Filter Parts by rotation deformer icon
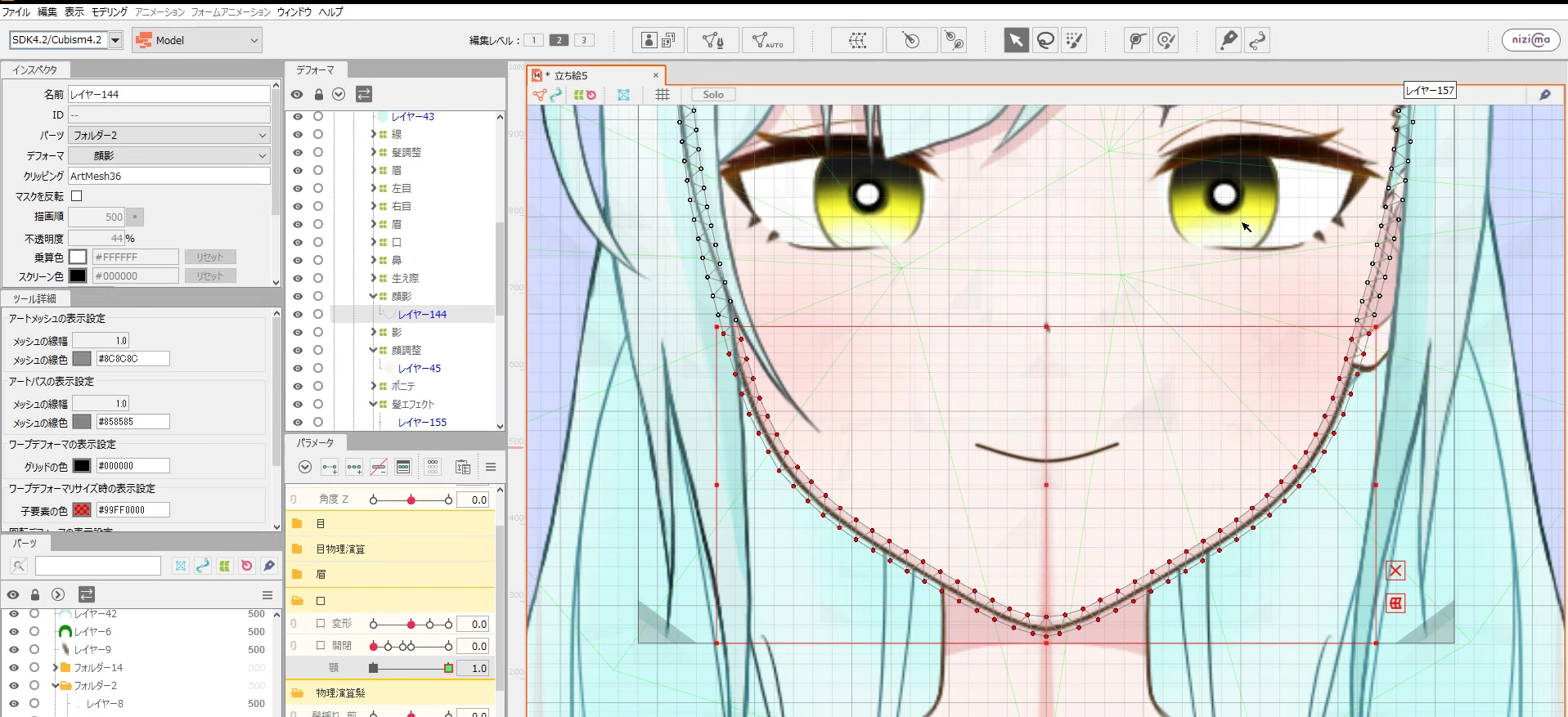This screenshot has height=717, width=1568. 247,566
